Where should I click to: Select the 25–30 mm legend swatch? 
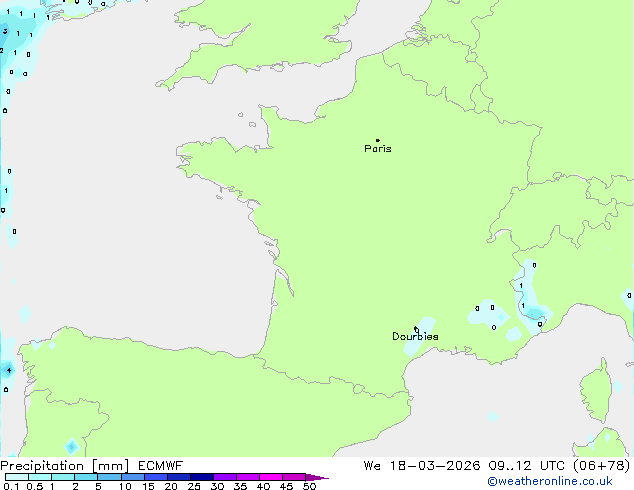coord(202,477)
